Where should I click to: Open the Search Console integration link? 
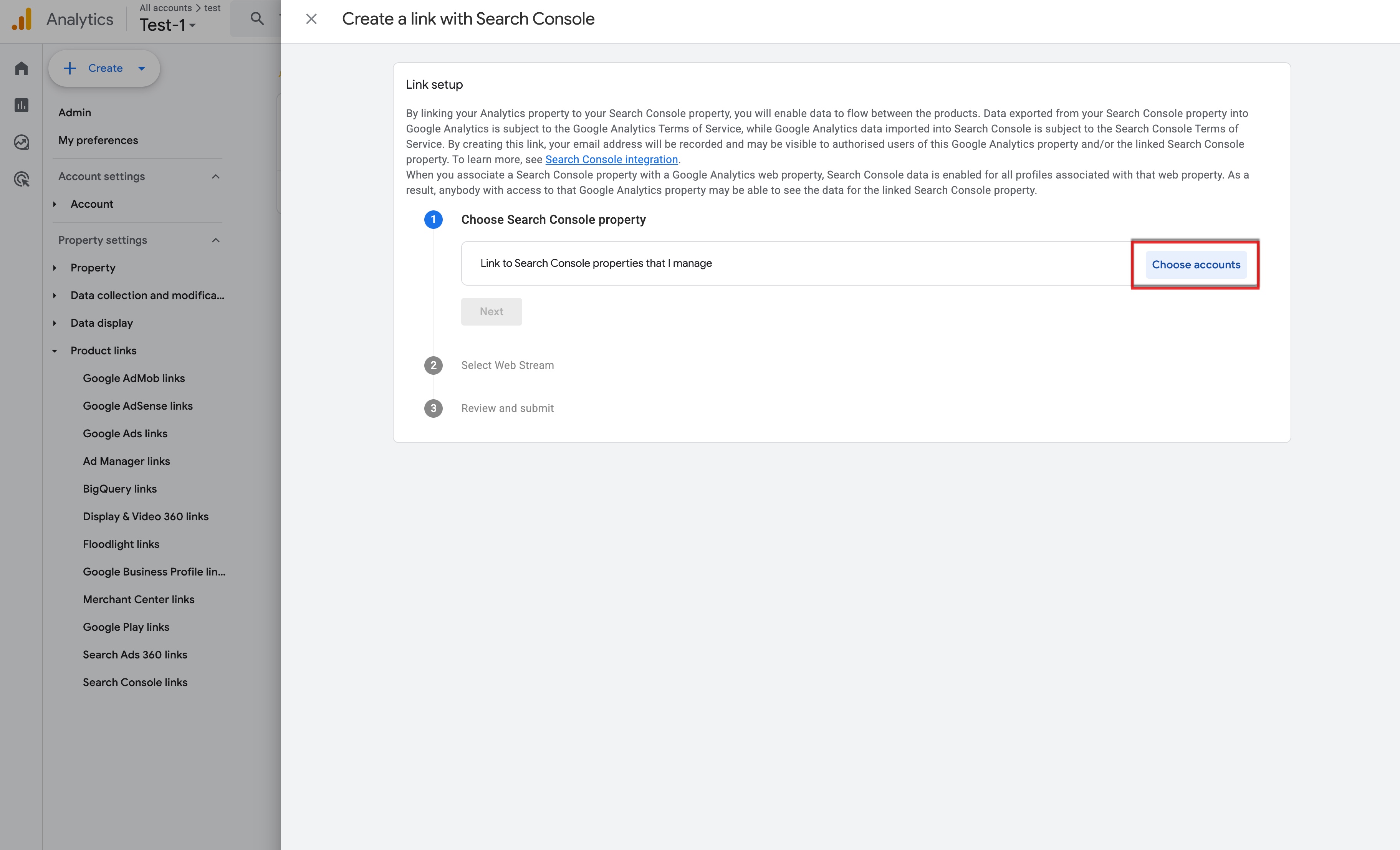[x=611, y=159]
